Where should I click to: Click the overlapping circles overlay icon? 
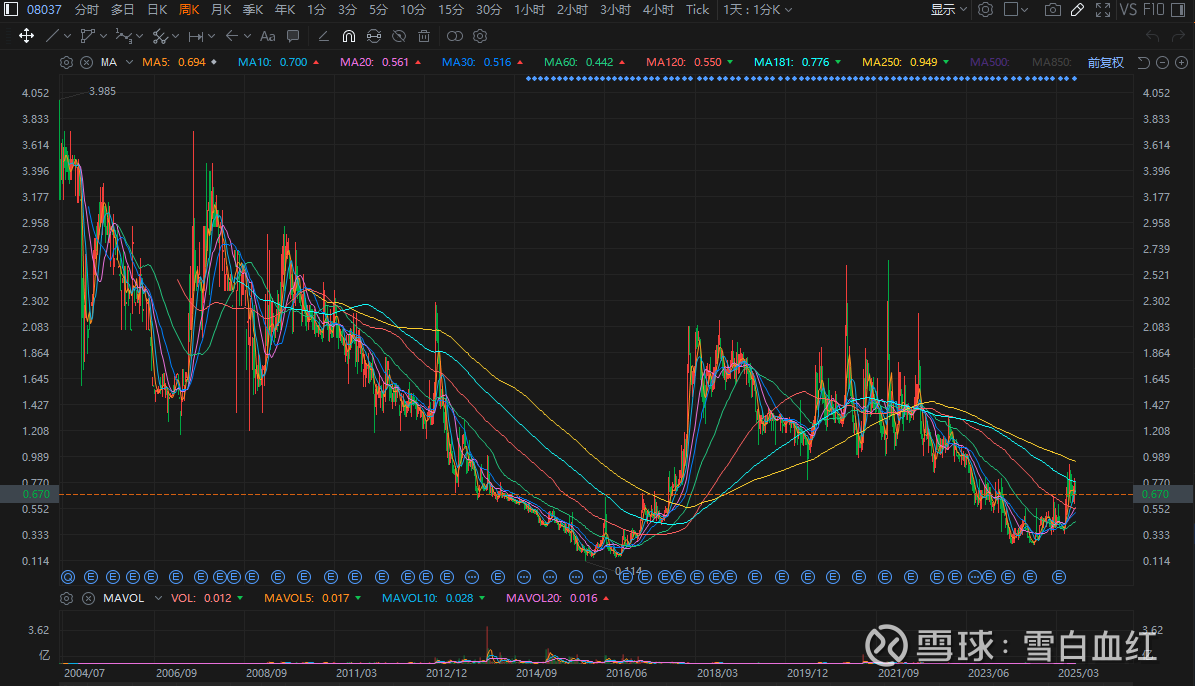[x=454, y=36]
